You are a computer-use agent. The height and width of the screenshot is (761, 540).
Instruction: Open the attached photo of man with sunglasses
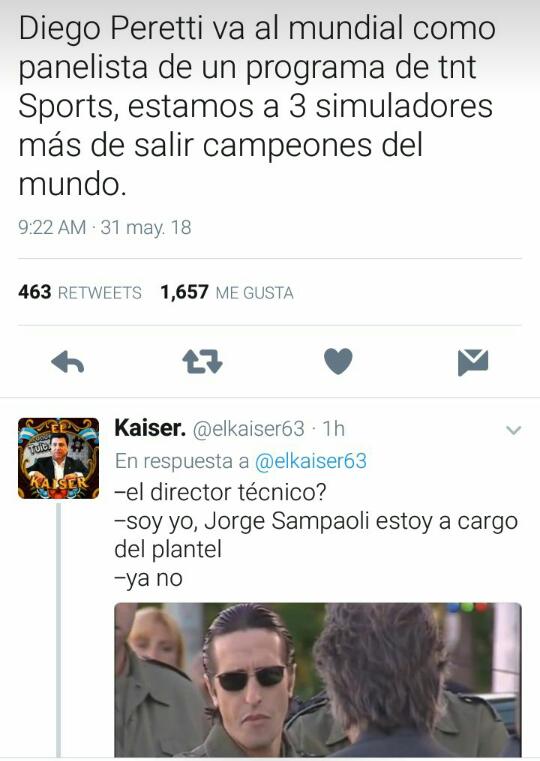318,679
